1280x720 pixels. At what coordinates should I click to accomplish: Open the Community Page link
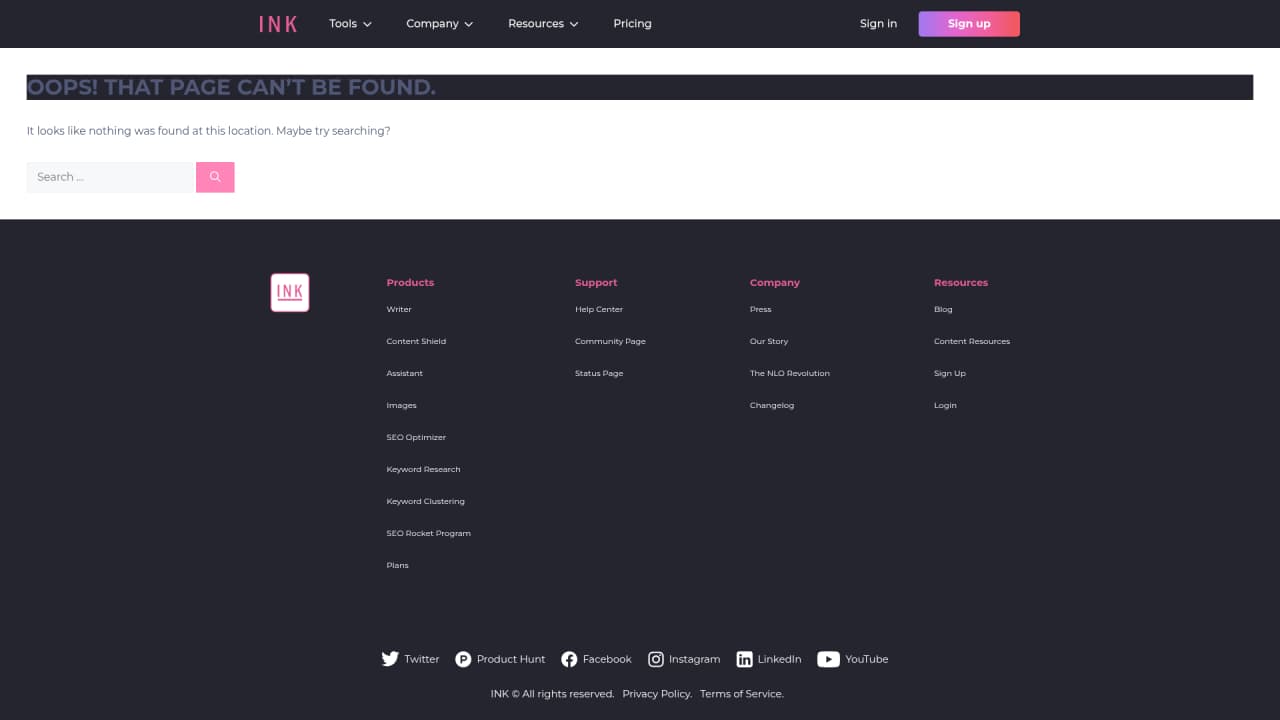[x=610, y=341]
